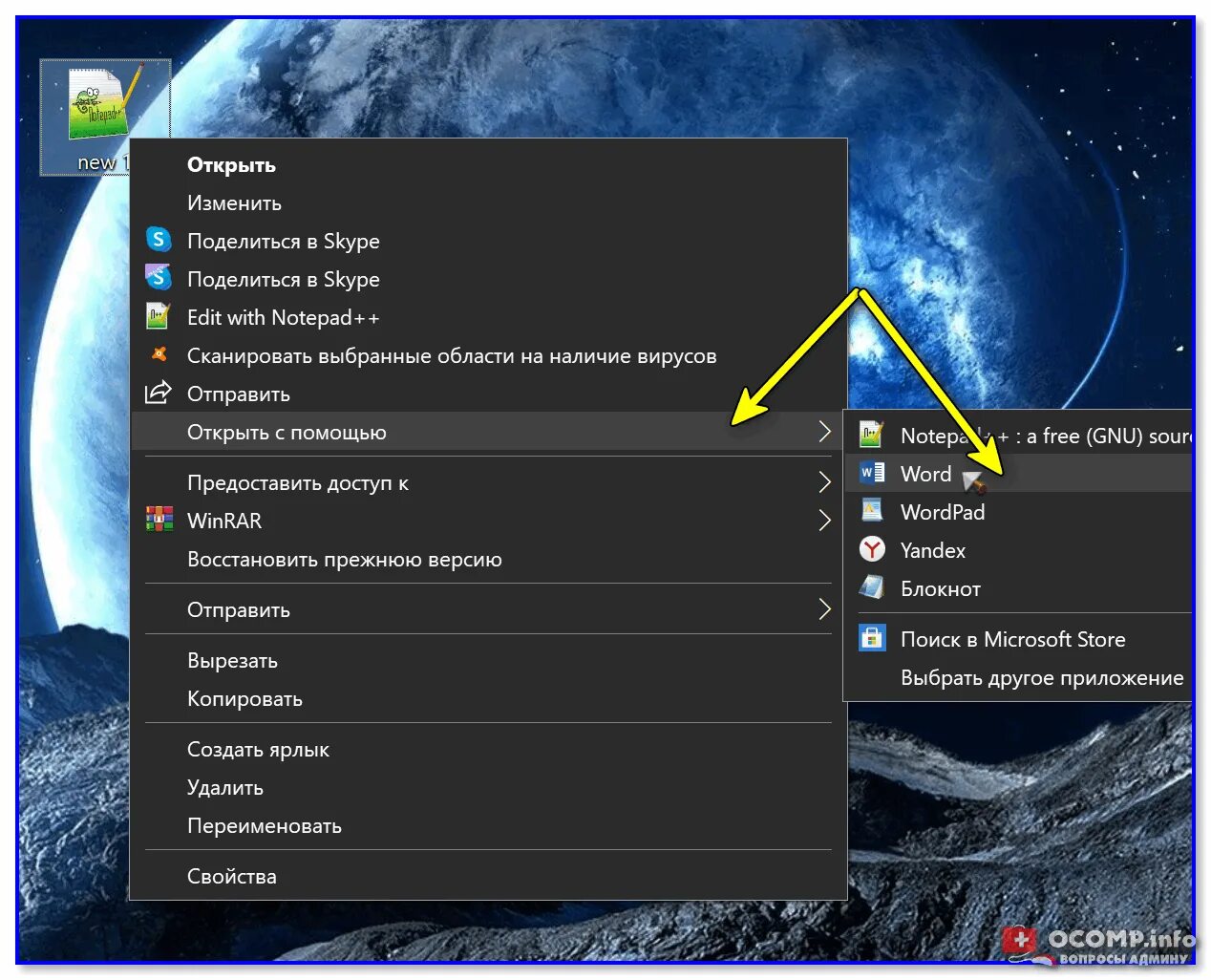Click the new 1 file name label
1211x980 pixels.
[x=102, y=162]
